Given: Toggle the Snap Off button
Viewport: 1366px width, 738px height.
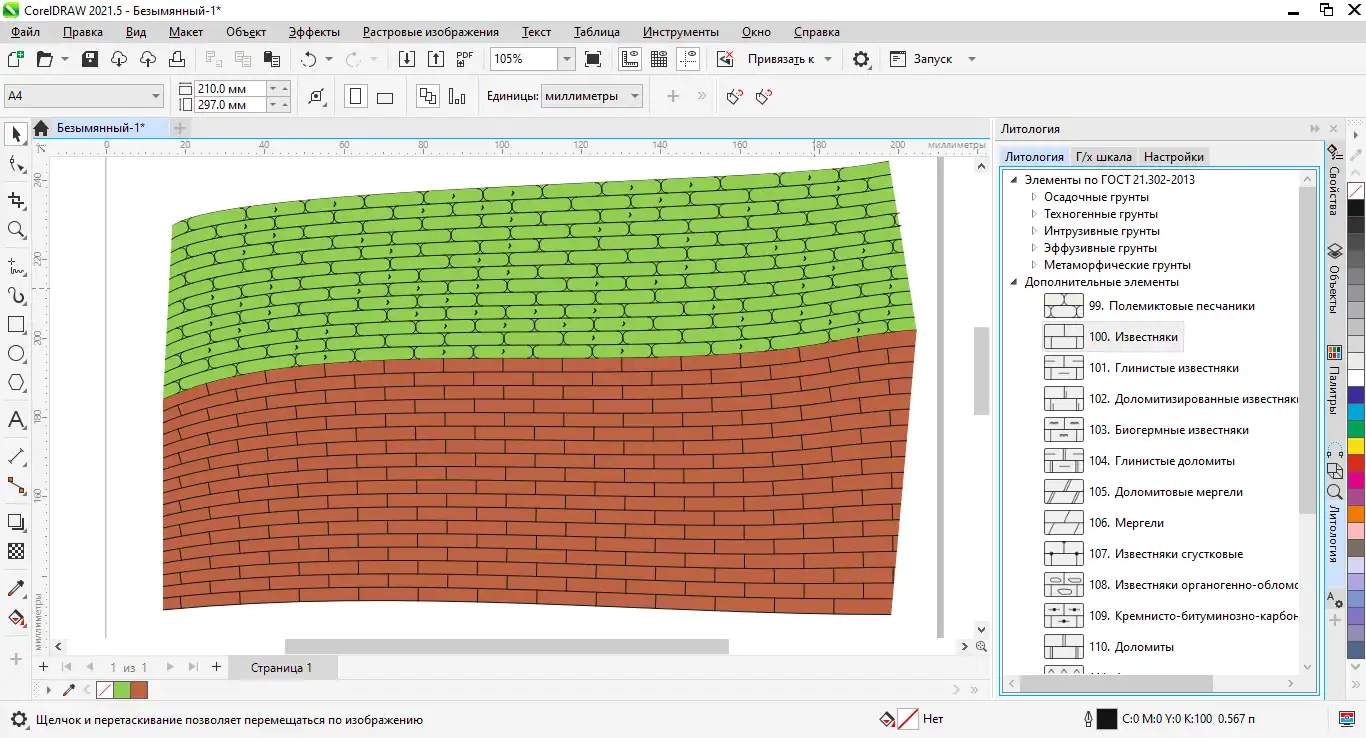Looking at the screenshot, I should (x=726, y=59).
